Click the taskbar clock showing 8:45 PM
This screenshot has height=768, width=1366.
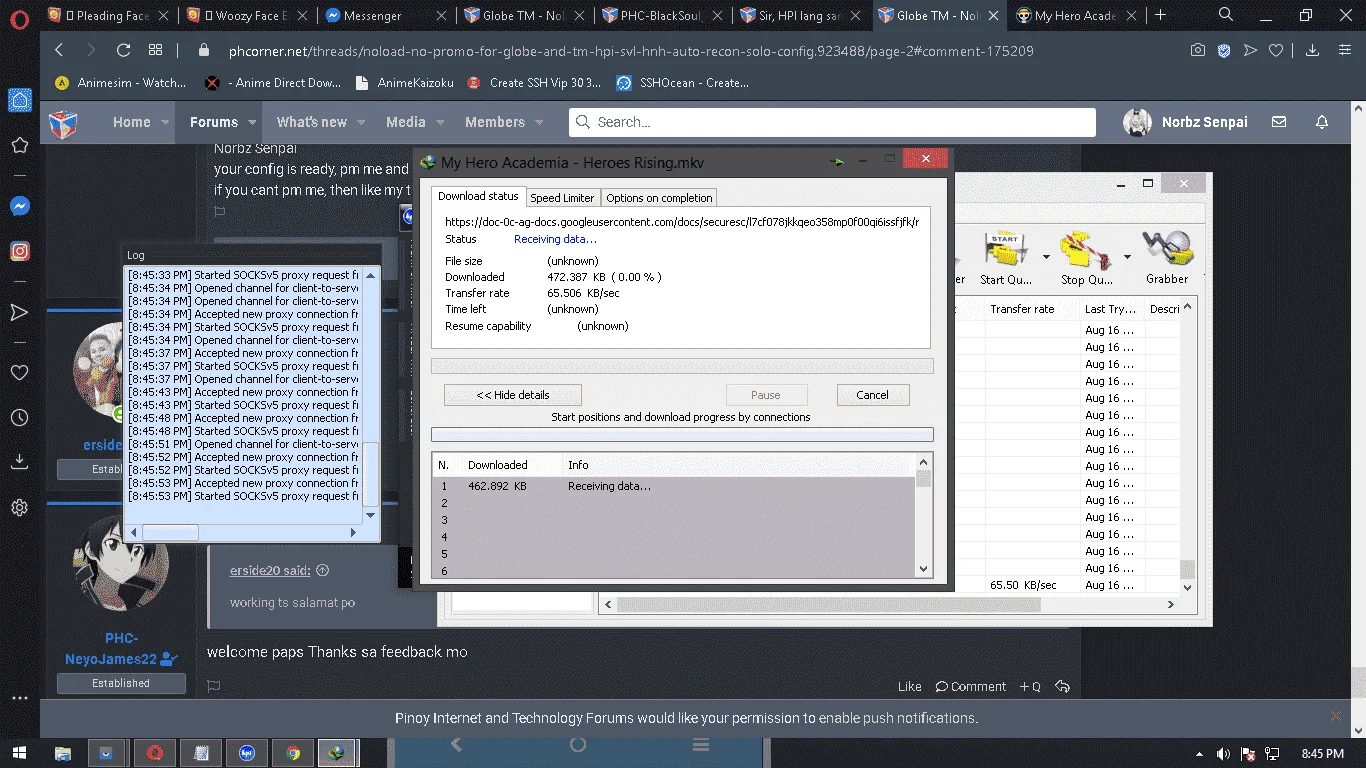point(1322,753)
